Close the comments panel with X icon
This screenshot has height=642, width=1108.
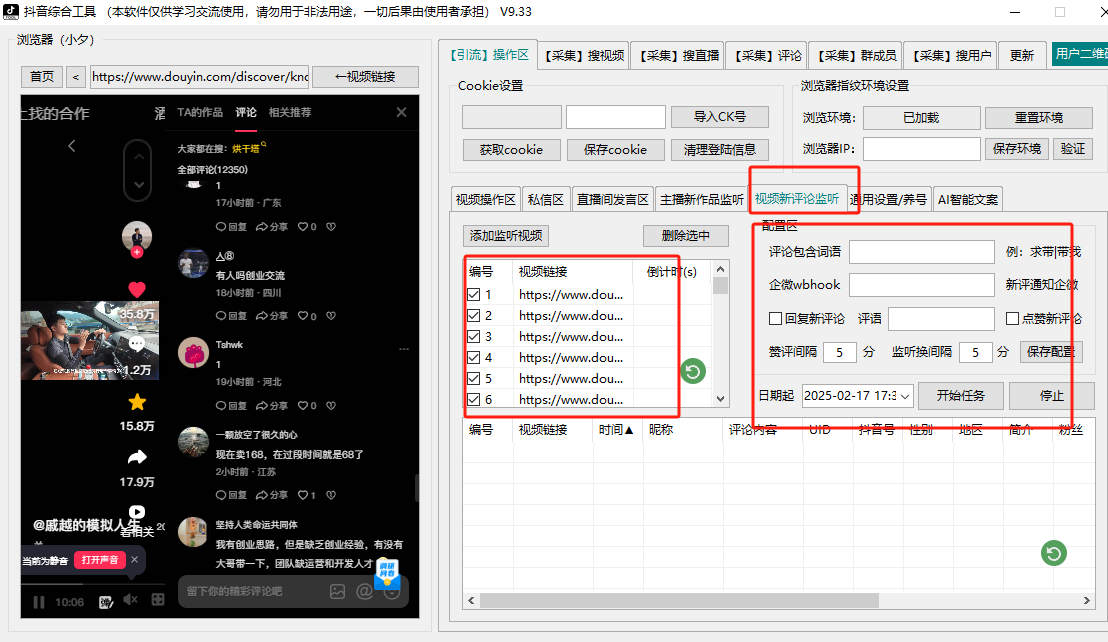(402, 113)
